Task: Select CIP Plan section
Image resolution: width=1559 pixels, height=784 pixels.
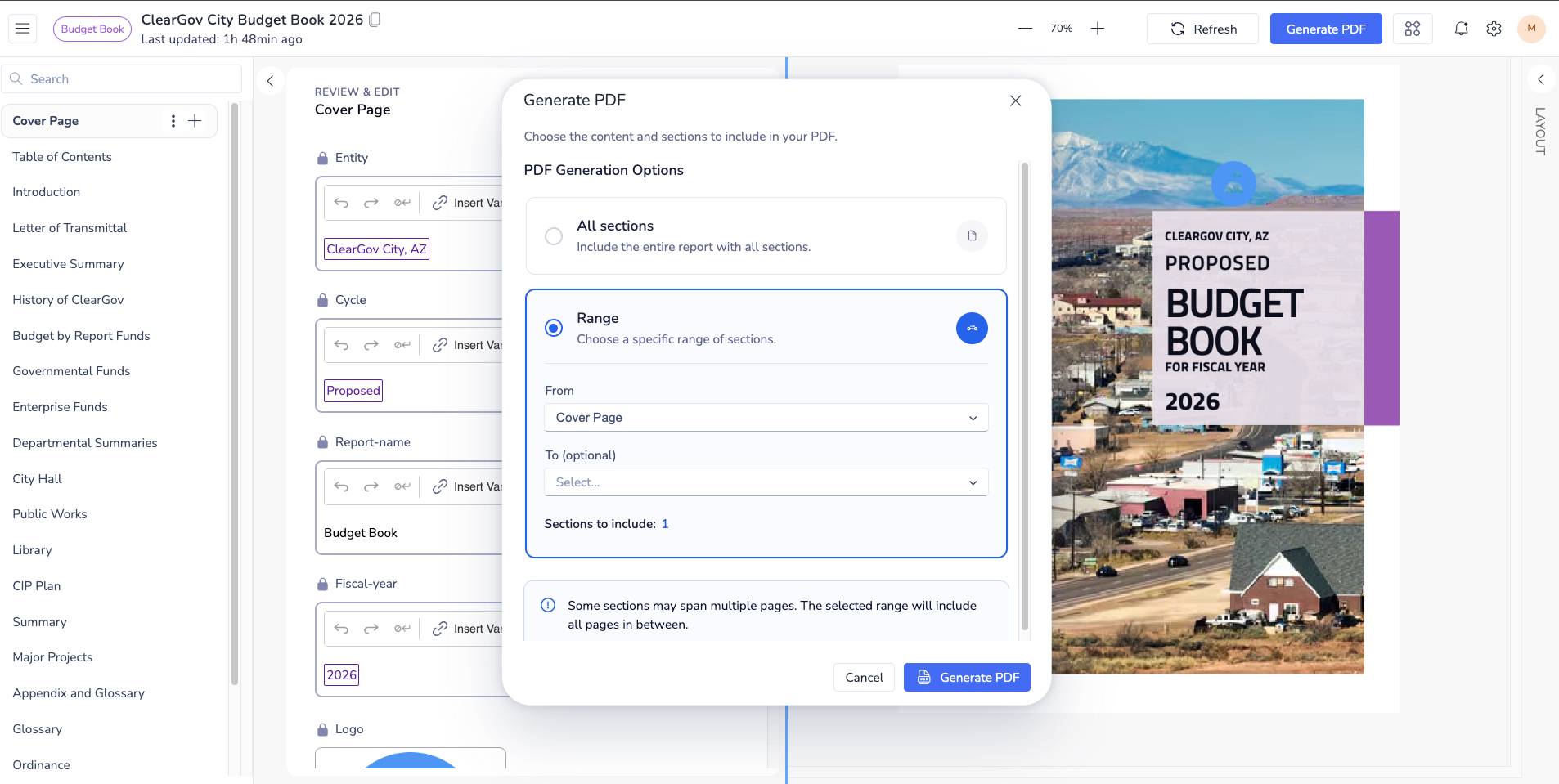Action: pos(37,586)
